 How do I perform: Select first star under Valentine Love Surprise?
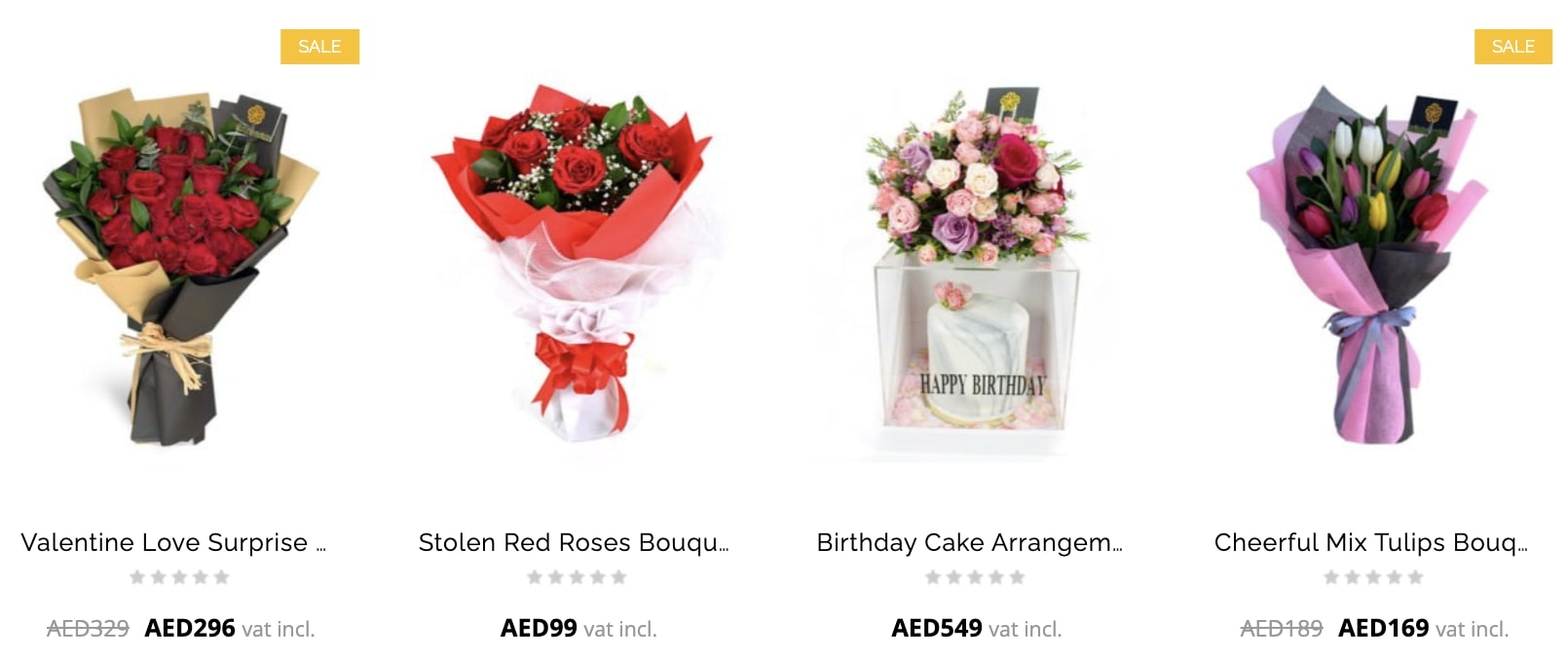(x=137, y=577)
